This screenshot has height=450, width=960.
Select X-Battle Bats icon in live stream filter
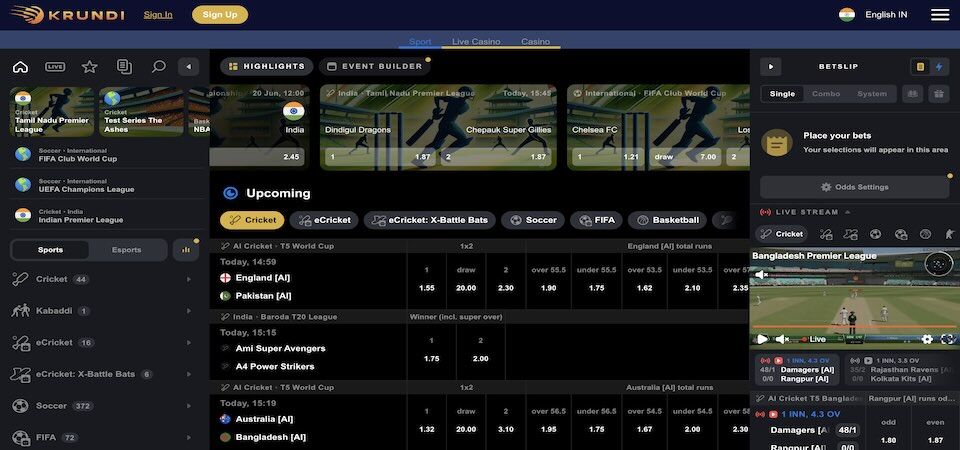[x=850, y=234]
